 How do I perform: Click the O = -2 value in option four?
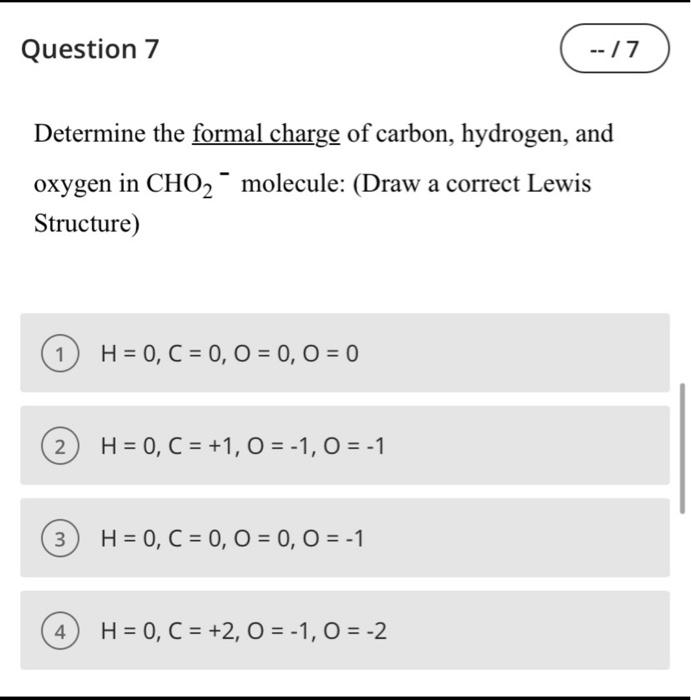point(355,631)
